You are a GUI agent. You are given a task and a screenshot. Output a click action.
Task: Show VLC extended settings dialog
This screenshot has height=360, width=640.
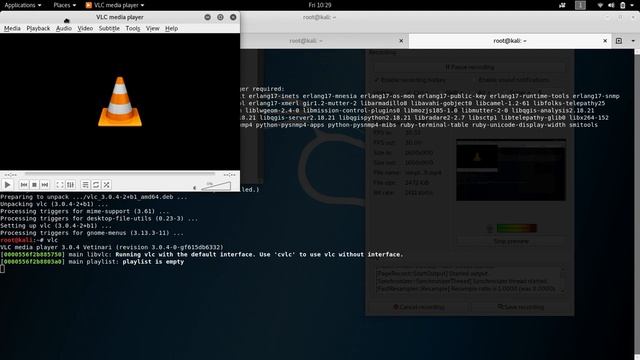(x=71, y=185)
